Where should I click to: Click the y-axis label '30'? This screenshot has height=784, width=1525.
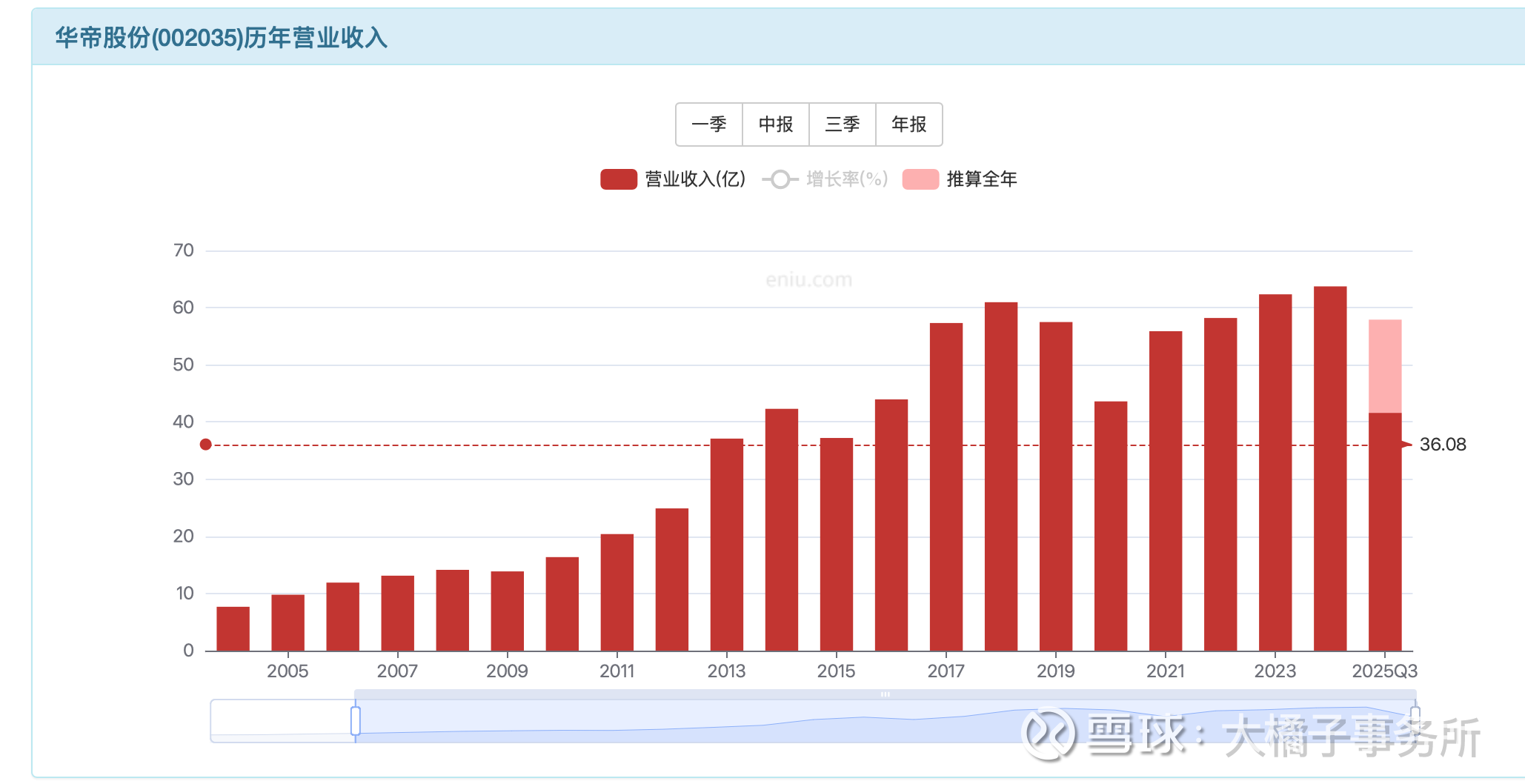pos(183,479)
